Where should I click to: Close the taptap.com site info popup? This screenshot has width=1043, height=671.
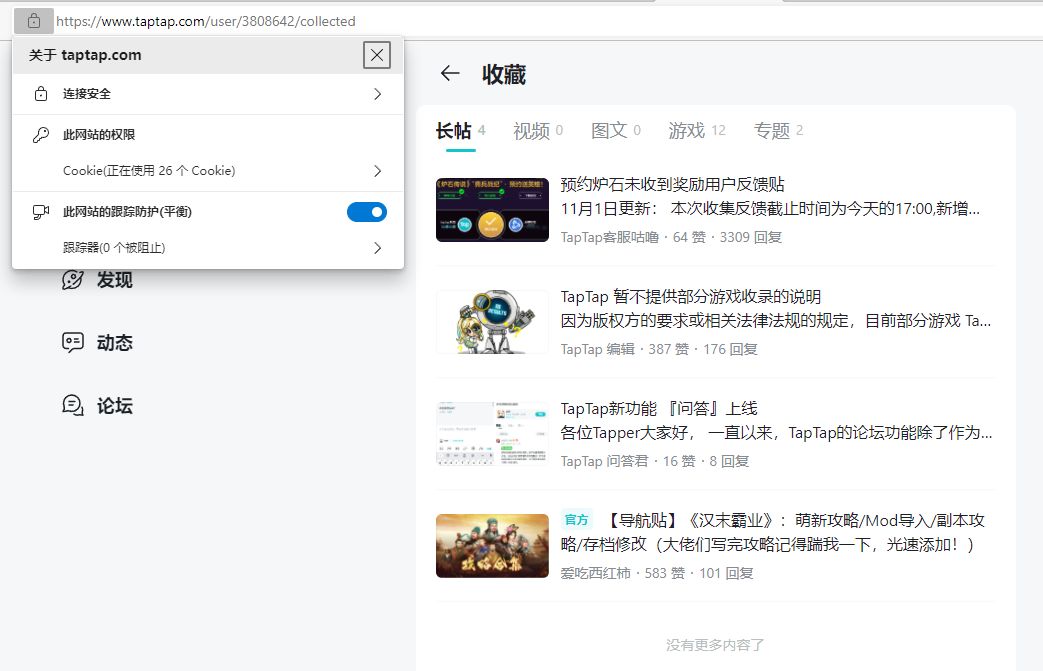tap(376, 55)
